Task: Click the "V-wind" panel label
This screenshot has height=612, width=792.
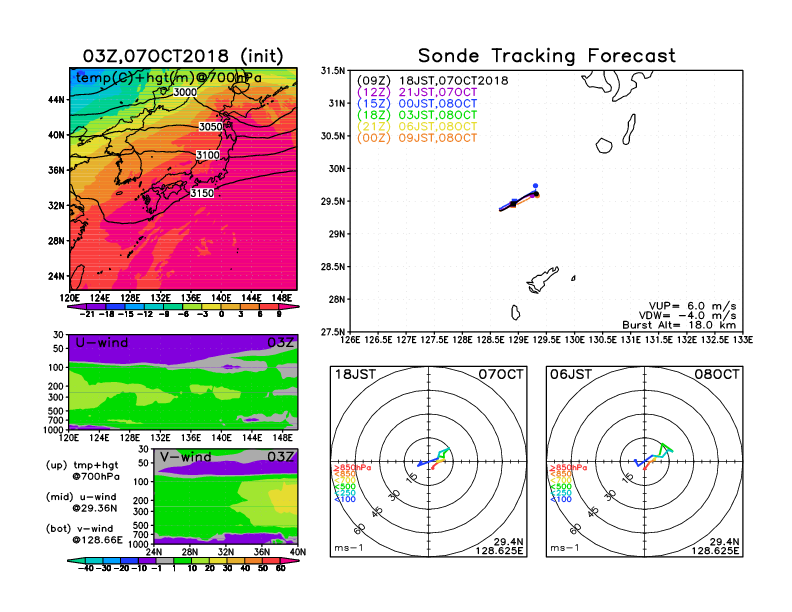Action: [185, 457]
